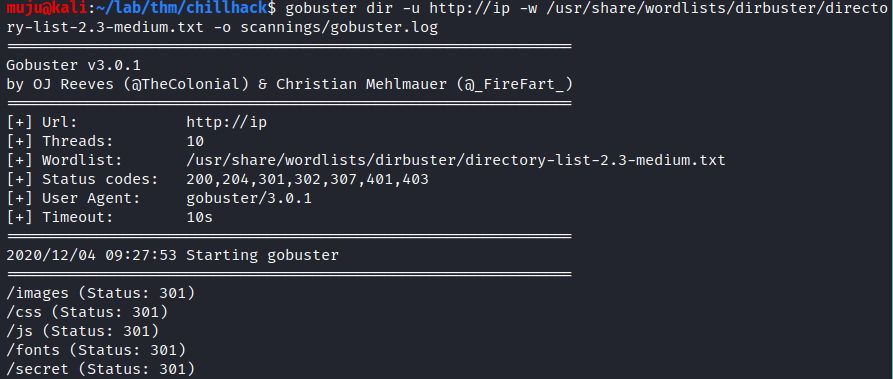
Task: Click the /js result line
Action: coord(83,331)
